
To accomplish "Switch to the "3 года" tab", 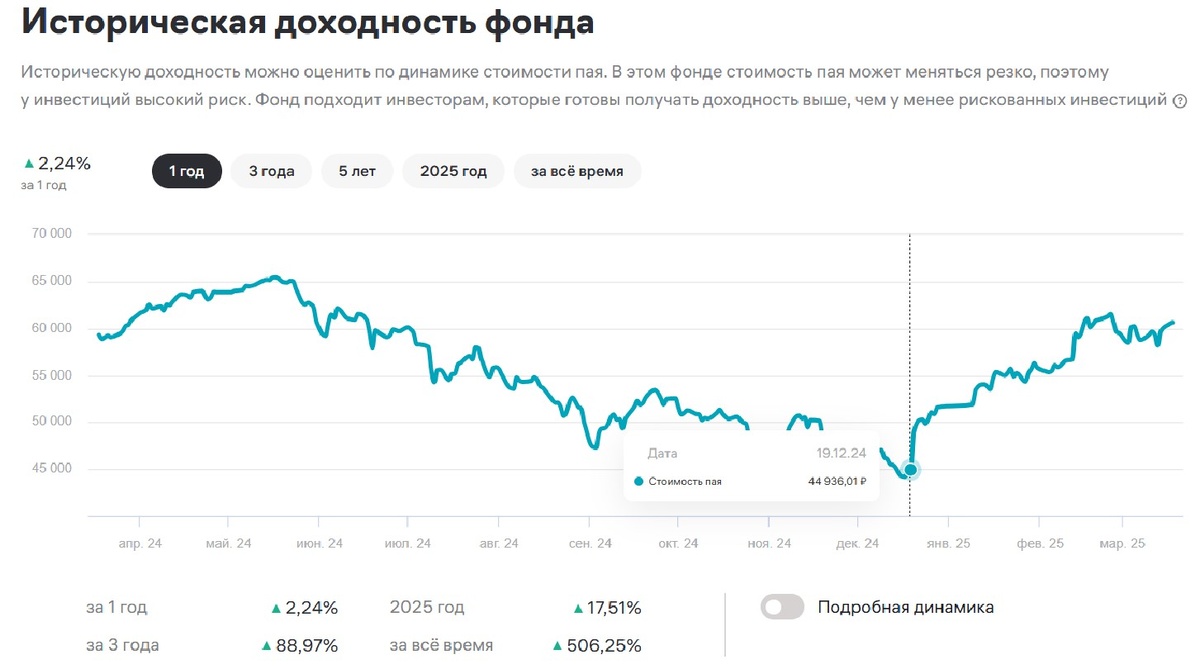I will [270, 170].
